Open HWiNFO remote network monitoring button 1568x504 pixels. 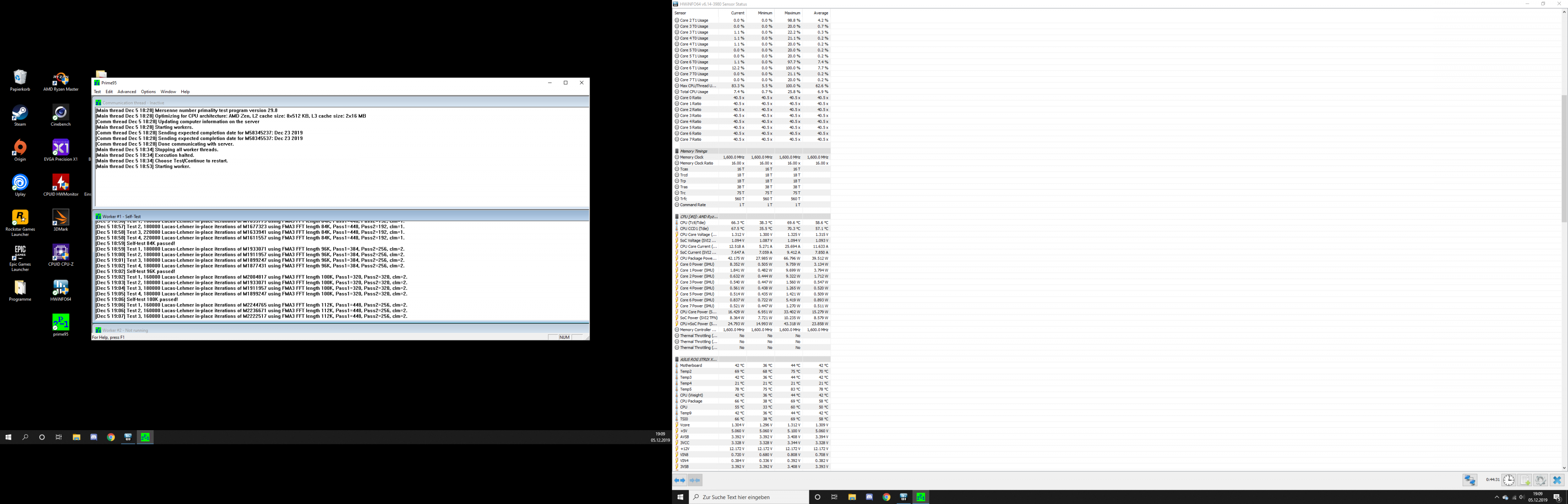[x=1470, y=480]
